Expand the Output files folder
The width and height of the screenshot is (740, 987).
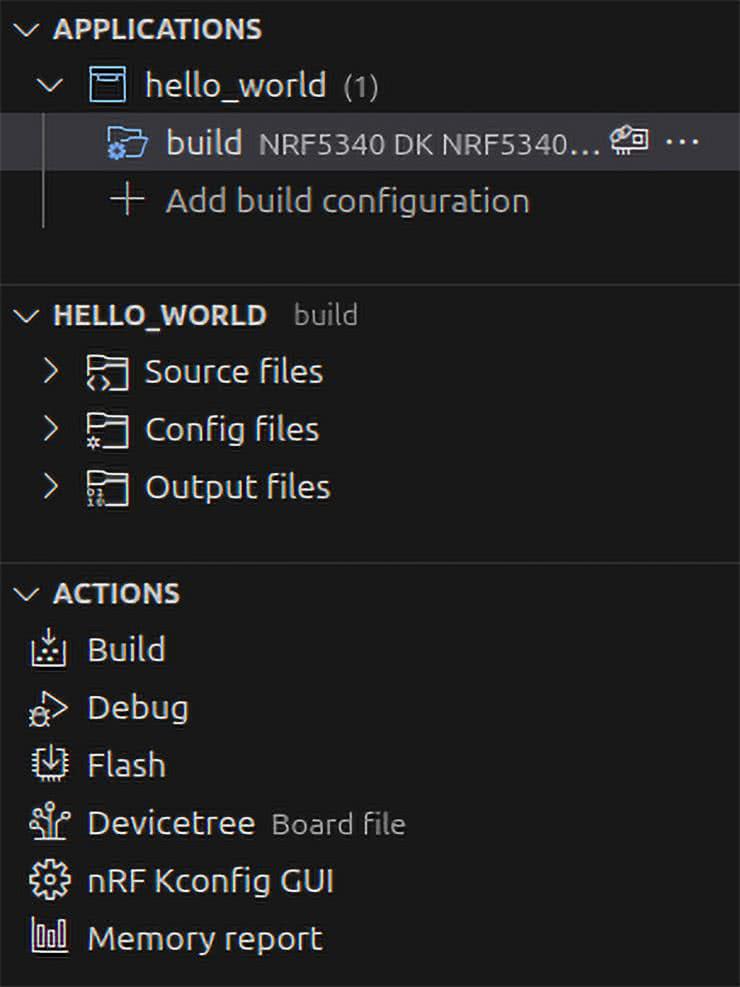pos(52,488)
